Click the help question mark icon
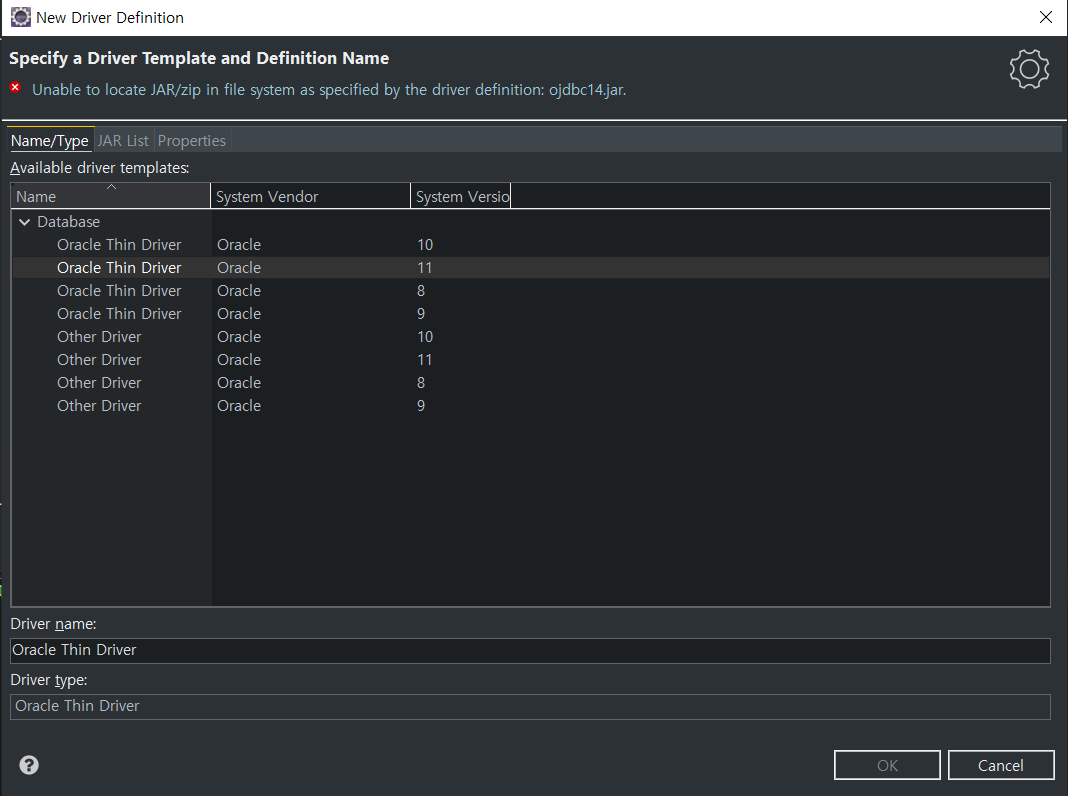The height and width of the screenshot is (796, 1068). pyautogui.click(x=29, y=765)
